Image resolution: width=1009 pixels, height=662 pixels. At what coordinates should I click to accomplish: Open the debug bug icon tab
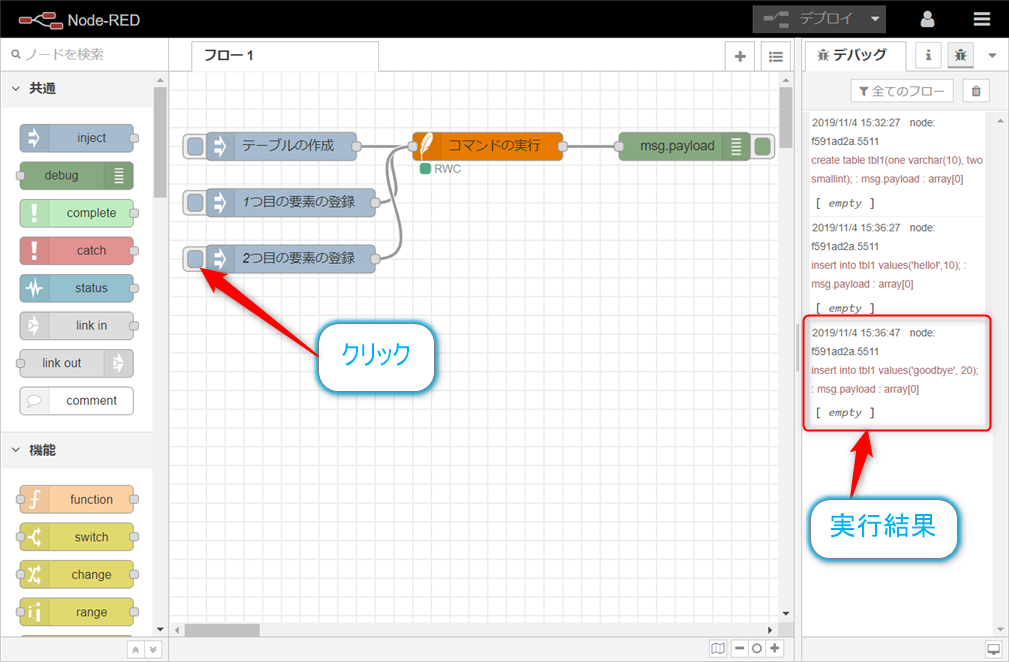click(960, 56)
